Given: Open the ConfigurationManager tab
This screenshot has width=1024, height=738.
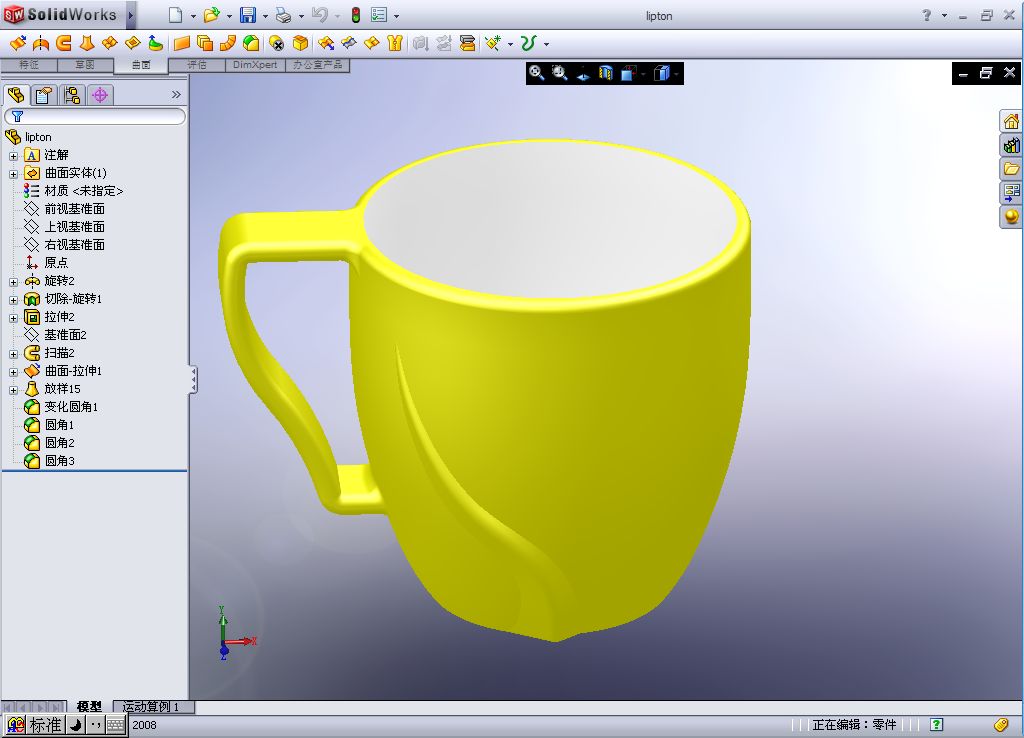Looking at the screenshot, I should tap(72, 95).
